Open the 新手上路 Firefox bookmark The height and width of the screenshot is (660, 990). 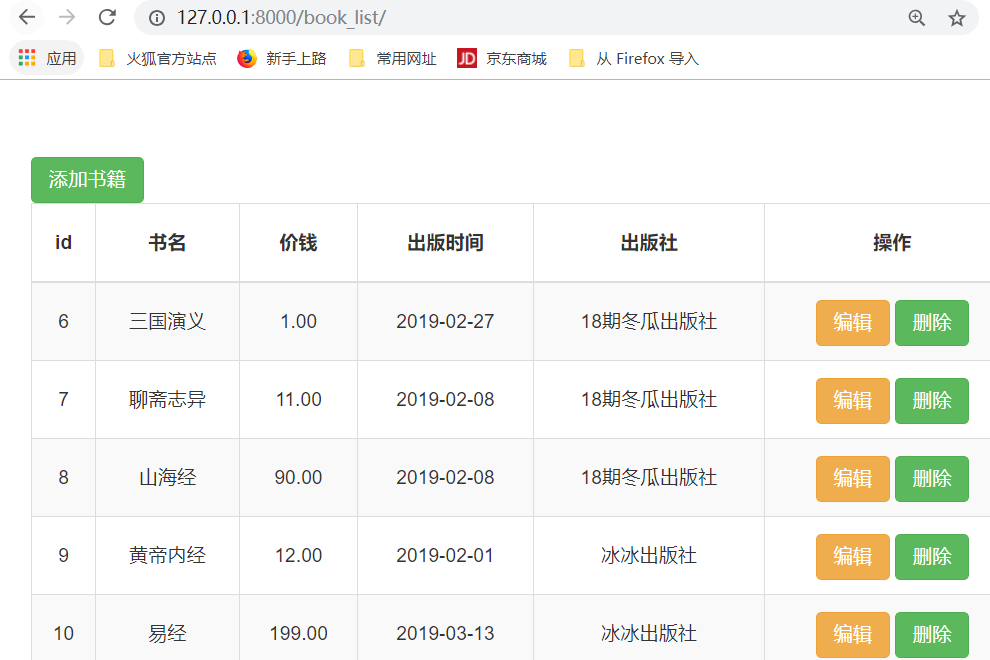point(282,58)
